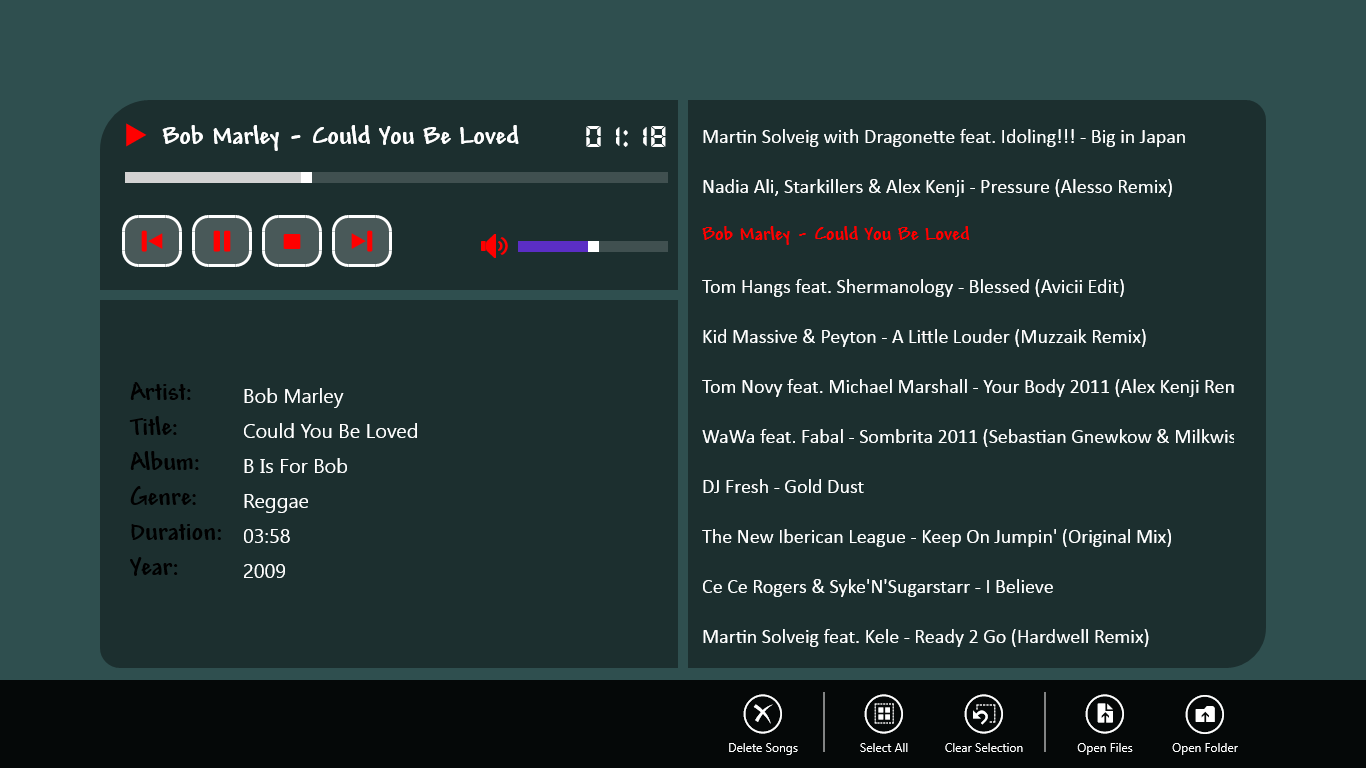This screenshot has height=768, width=1366.
Task: Skip to the next track
Action: click(x=361, y=241)
